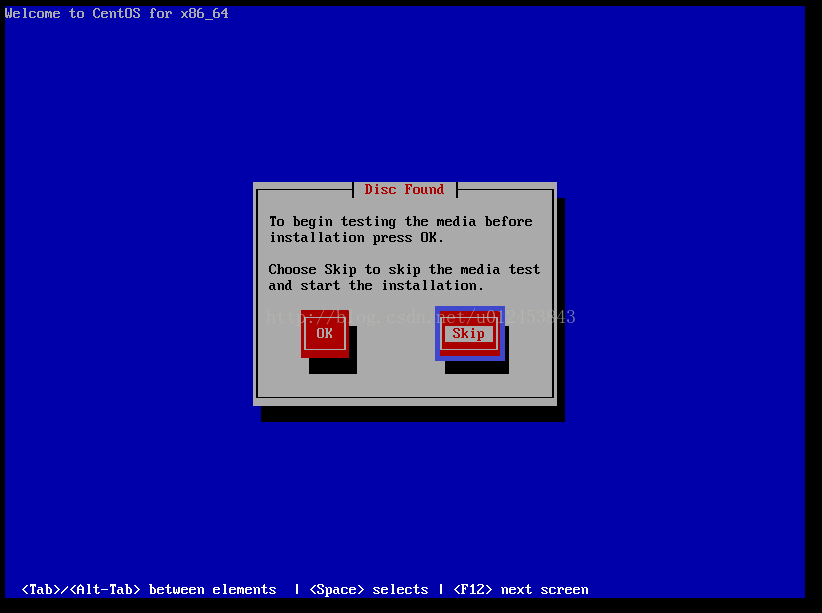Click the '<Tab>/<Alt-Tab> between elements' hint
The height and width of the screenshot is (613, 822).
point(149,589)
